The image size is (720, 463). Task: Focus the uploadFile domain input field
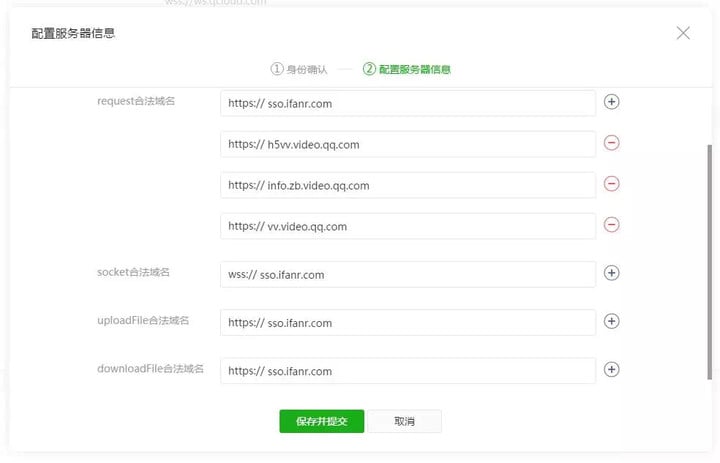point(408,323)
